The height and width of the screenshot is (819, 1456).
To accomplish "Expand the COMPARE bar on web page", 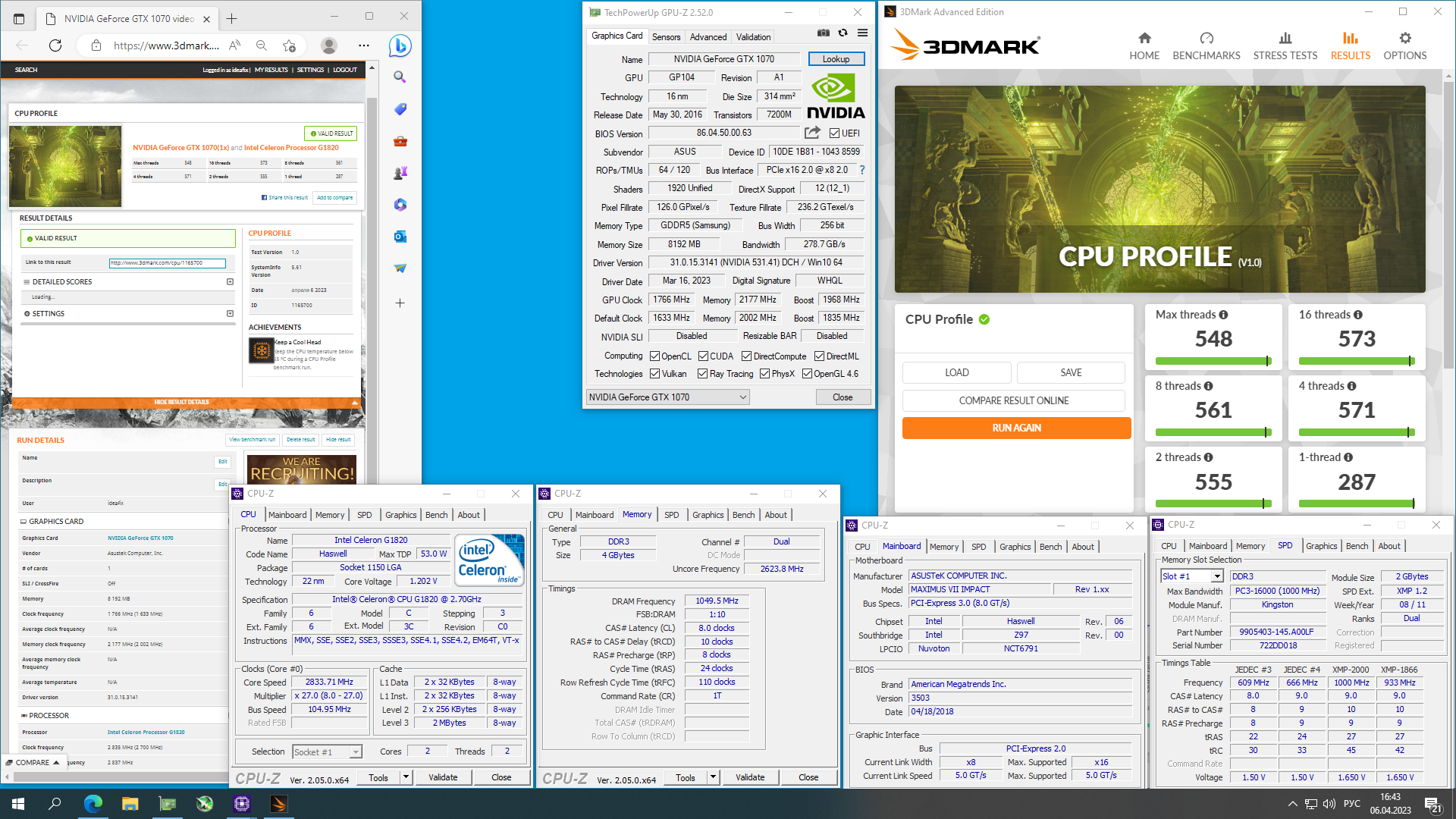I will pos(34,762).
